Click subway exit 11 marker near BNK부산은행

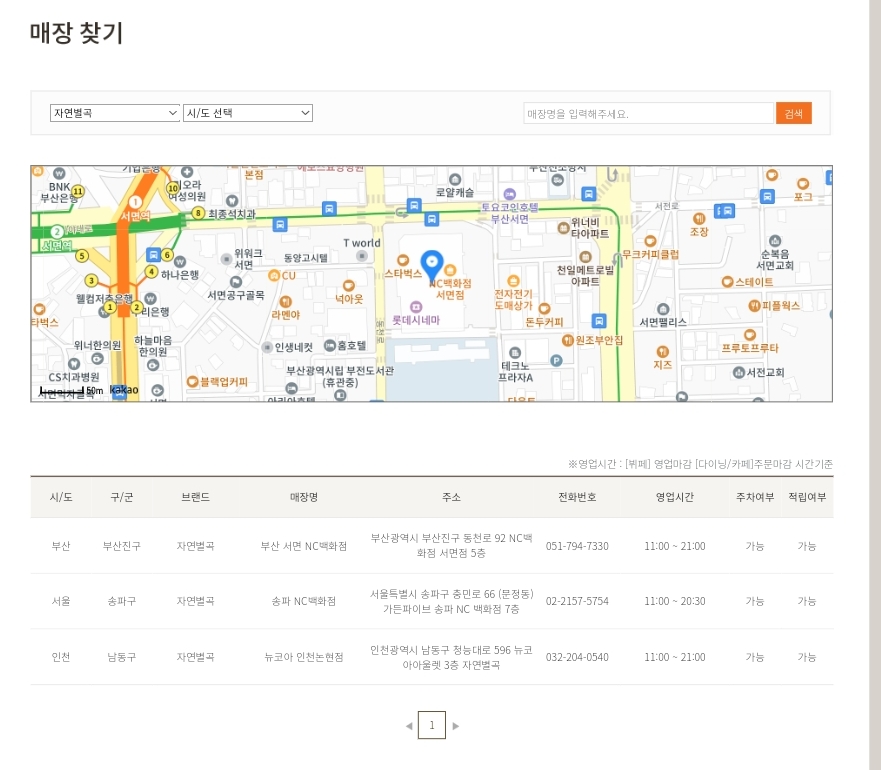pos(78,191)
